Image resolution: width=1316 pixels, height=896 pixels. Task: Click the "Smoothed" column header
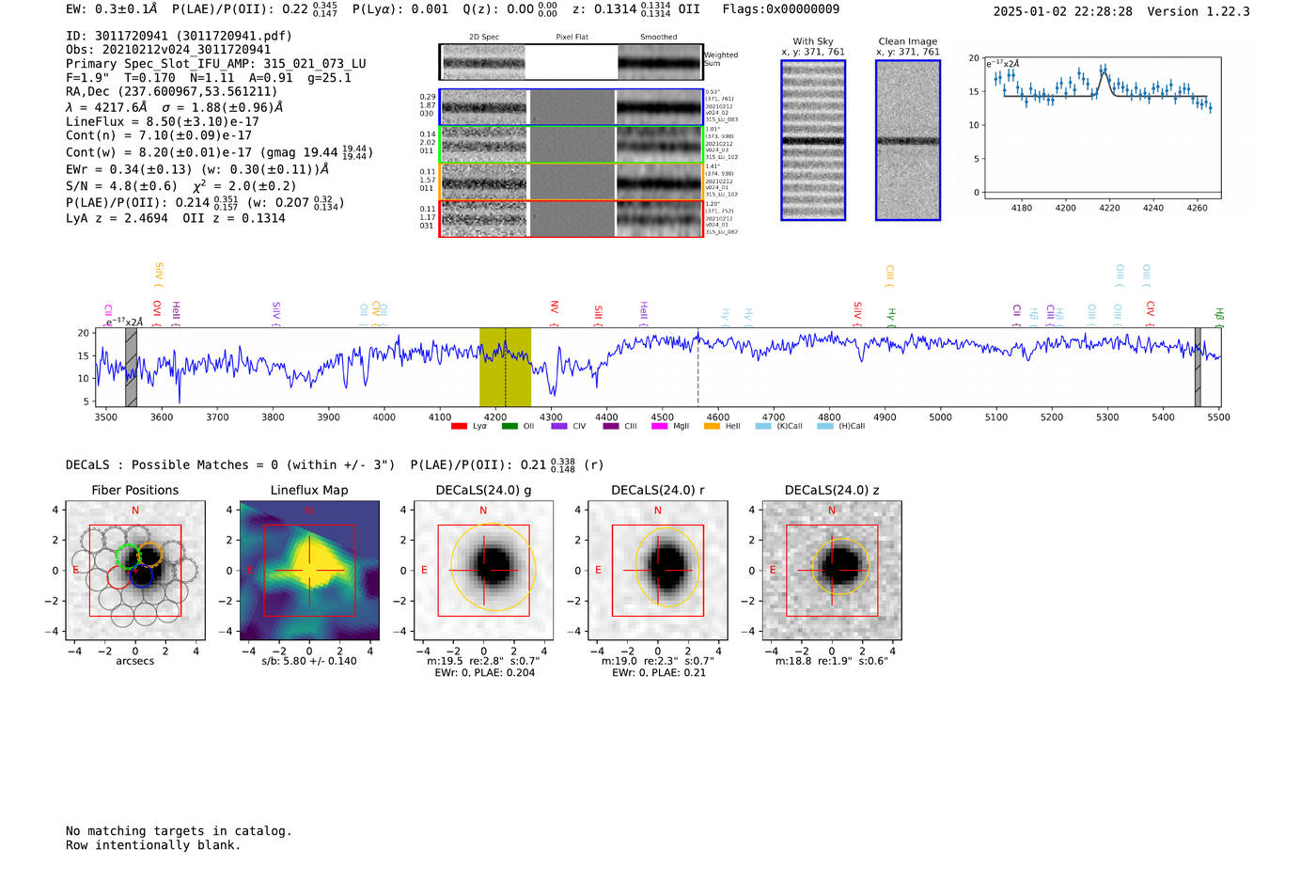point(659,38)
